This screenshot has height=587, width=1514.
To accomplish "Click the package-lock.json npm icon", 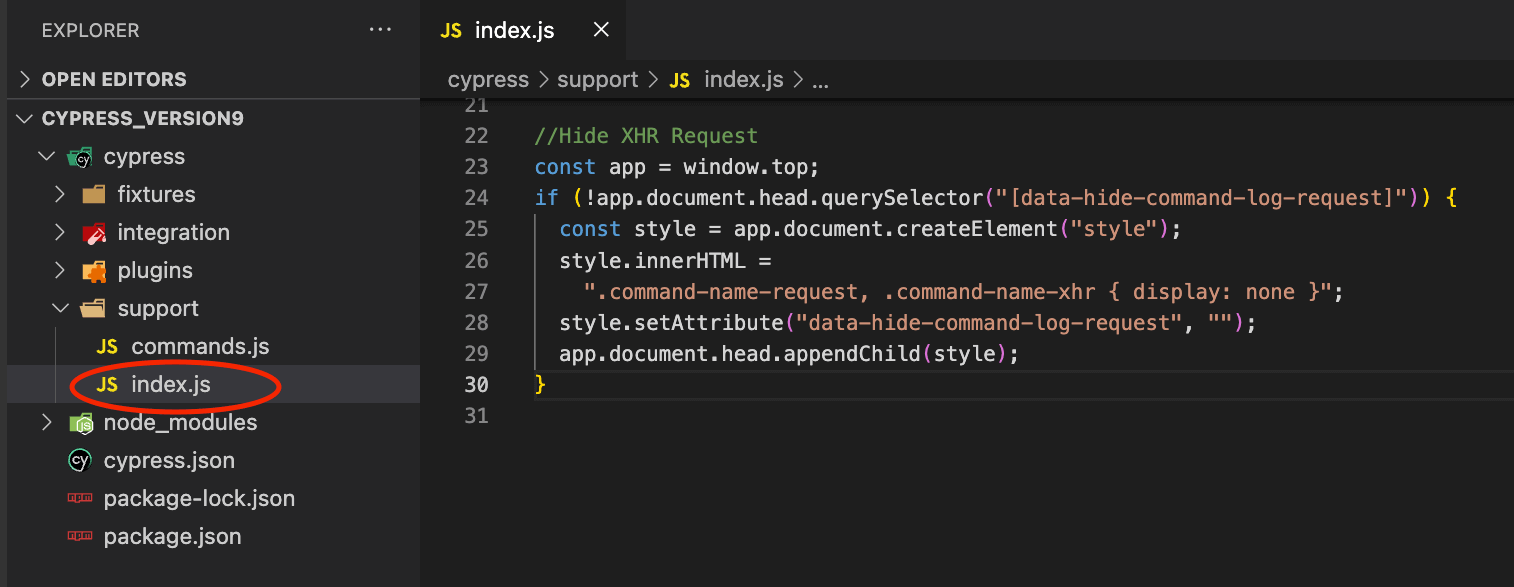I will tap(80, 499).
